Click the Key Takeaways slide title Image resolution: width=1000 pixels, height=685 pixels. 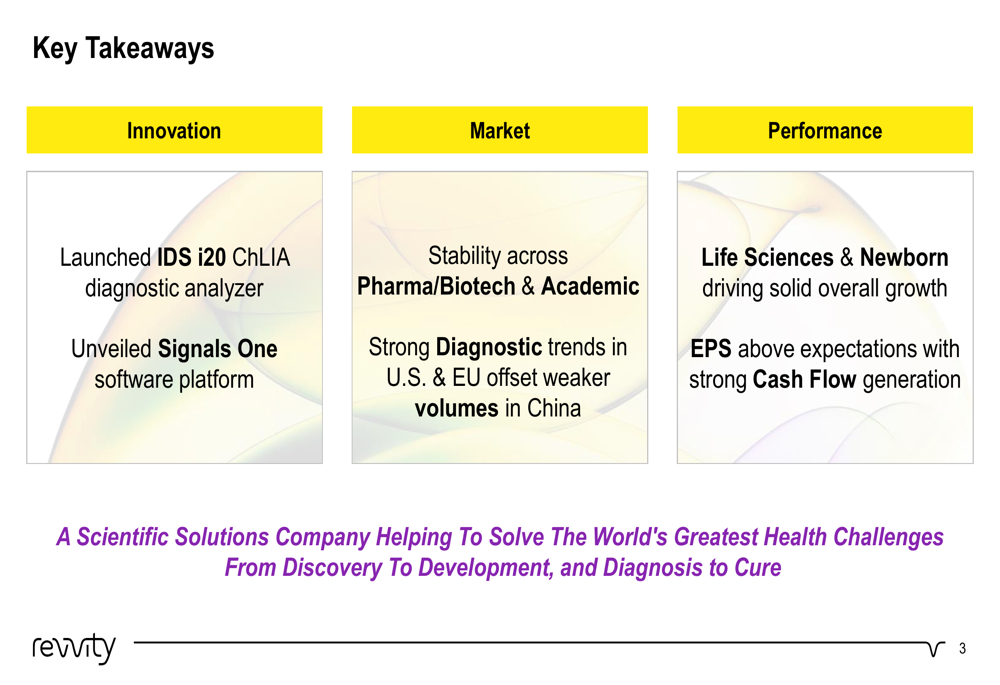123,48
